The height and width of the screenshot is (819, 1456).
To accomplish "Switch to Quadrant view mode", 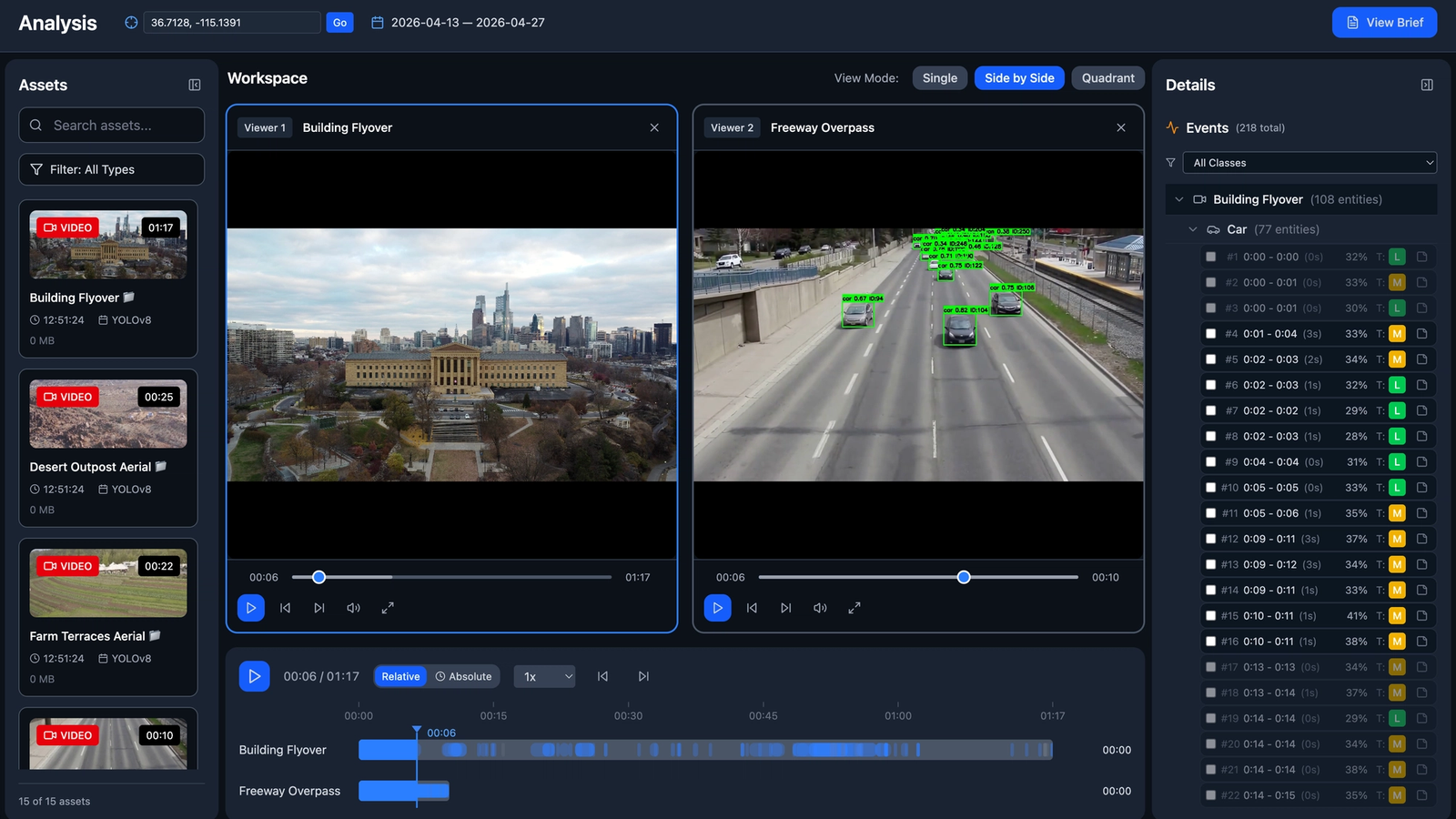I will pyautogui.click(x=1107, y=78).
